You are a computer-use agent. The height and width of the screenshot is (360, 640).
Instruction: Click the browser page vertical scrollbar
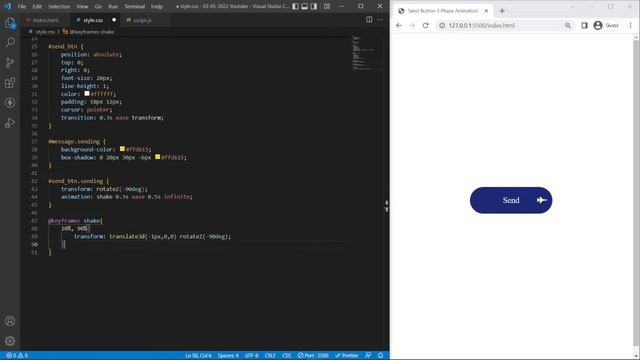point(636,192)
